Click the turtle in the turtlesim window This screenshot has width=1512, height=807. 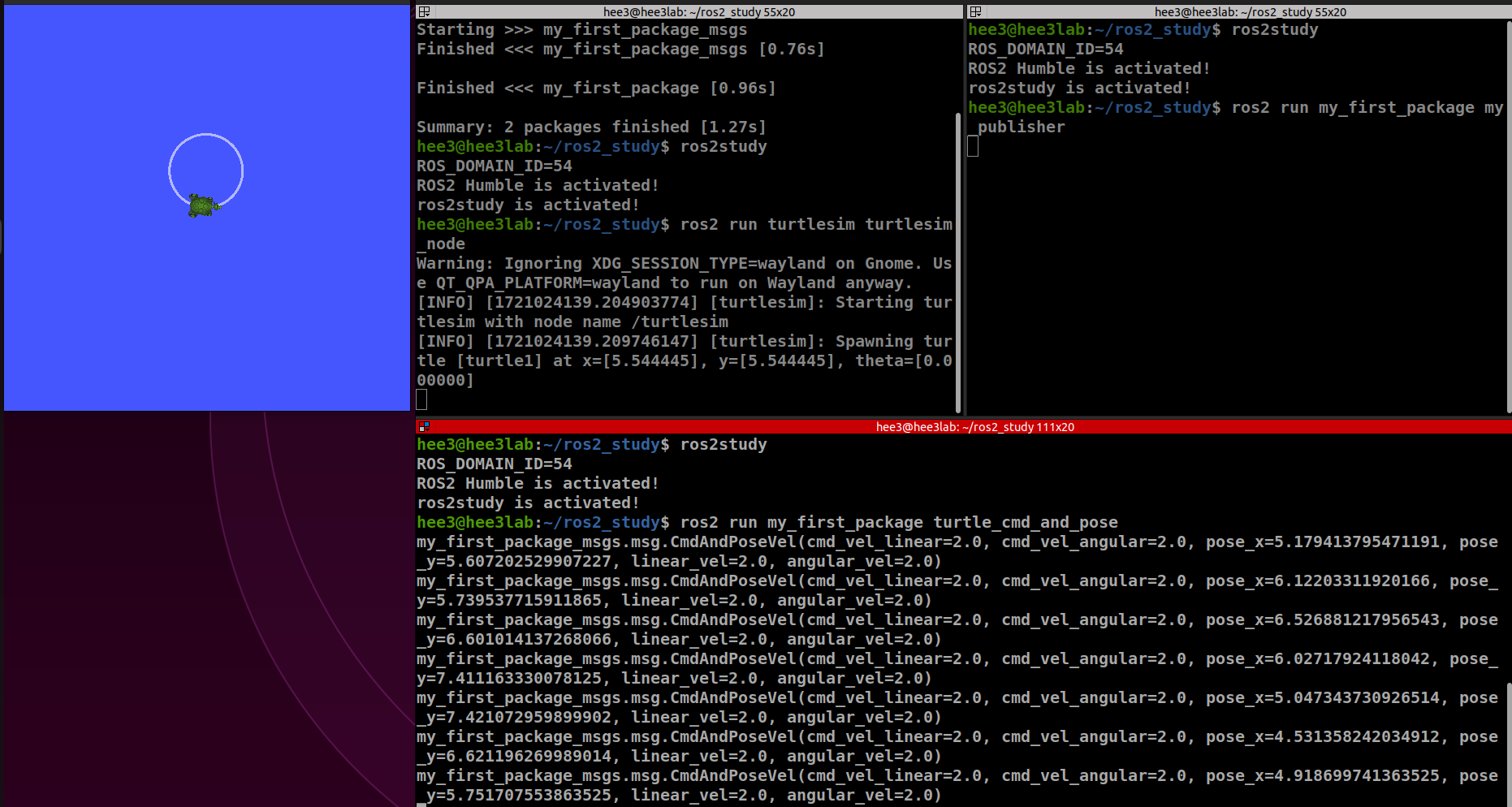tap(202, 205)
